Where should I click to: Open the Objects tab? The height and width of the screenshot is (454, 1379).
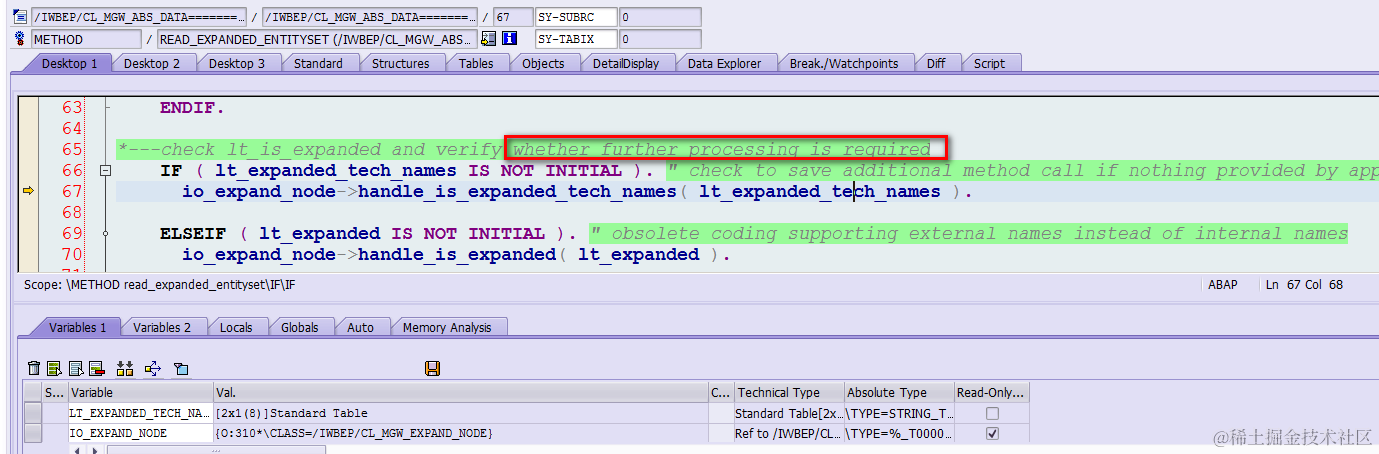(x=543, y=63)
